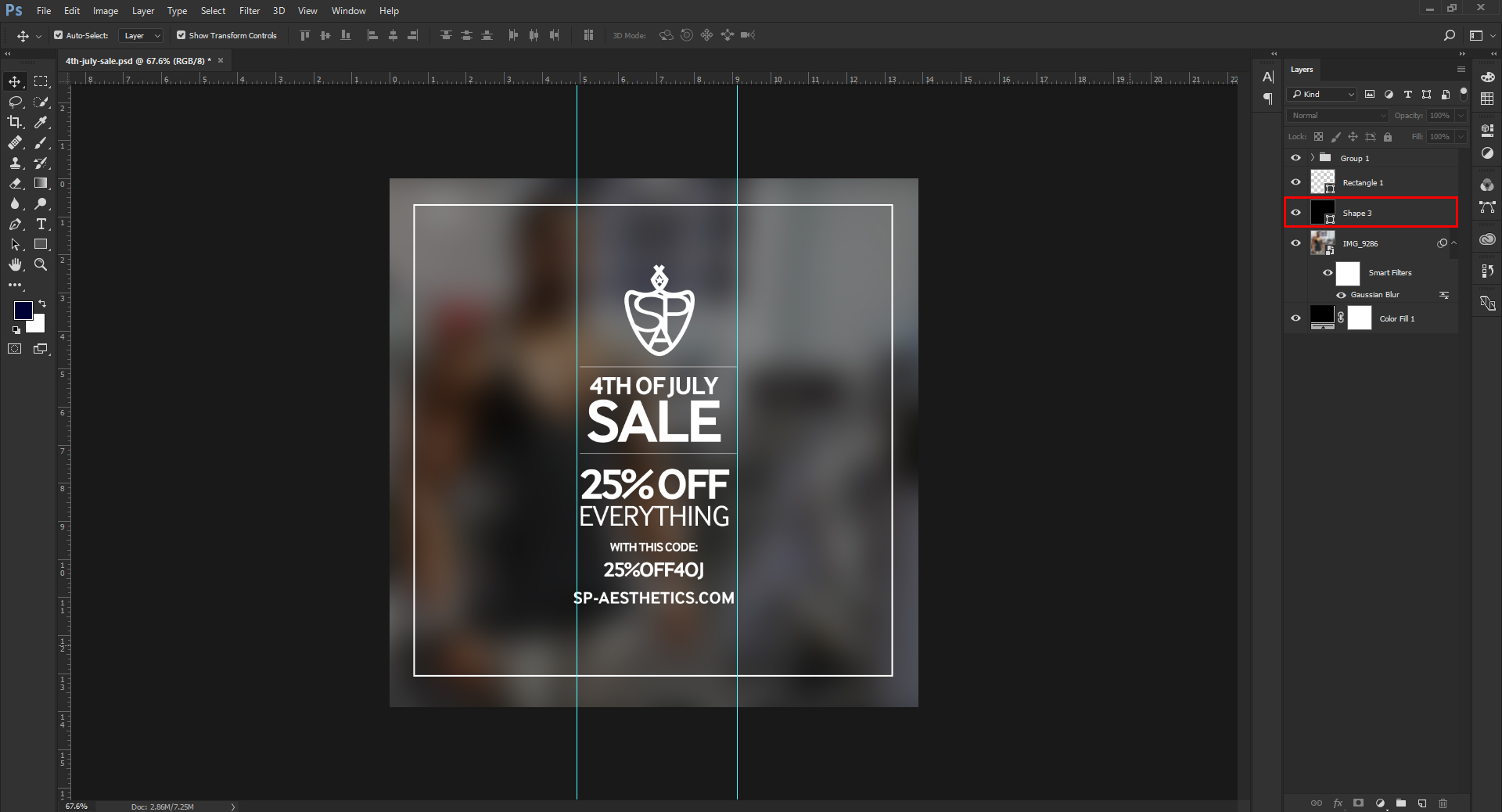Image resolution: width=1502 pixels, height=812 pixels.
Task: Select the Zoom tool
Action: (x=41, y=264)
